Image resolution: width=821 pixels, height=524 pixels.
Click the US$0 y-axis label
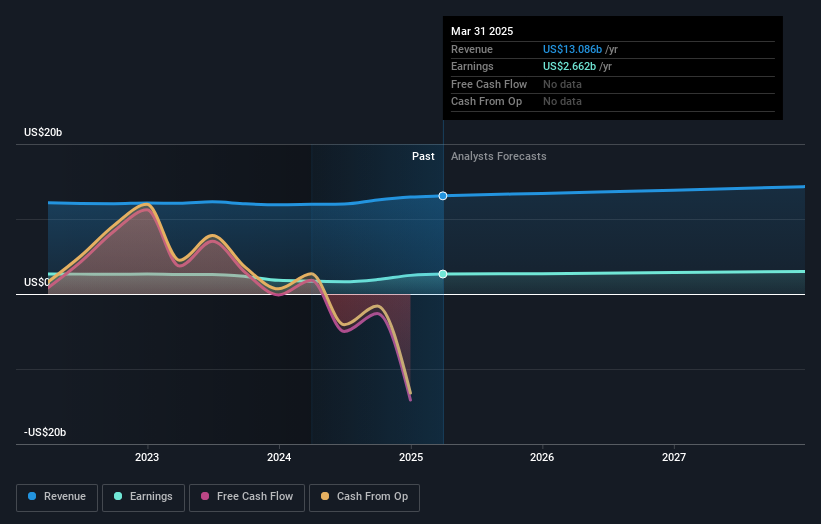pyautogui.click(x=37, y=283)
